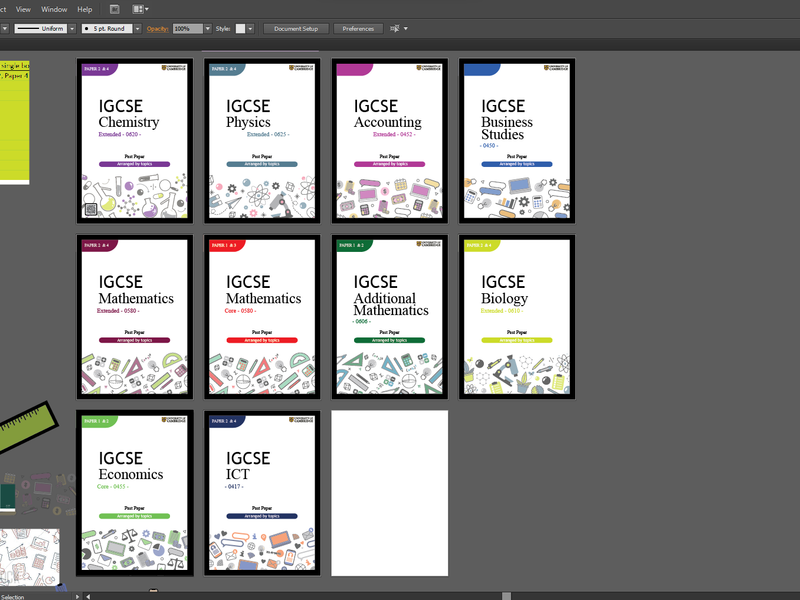The width and height of the screenshot is (800, 600).
Task: Click the status bar arrow beside Selection
Action: click(77, 596)
